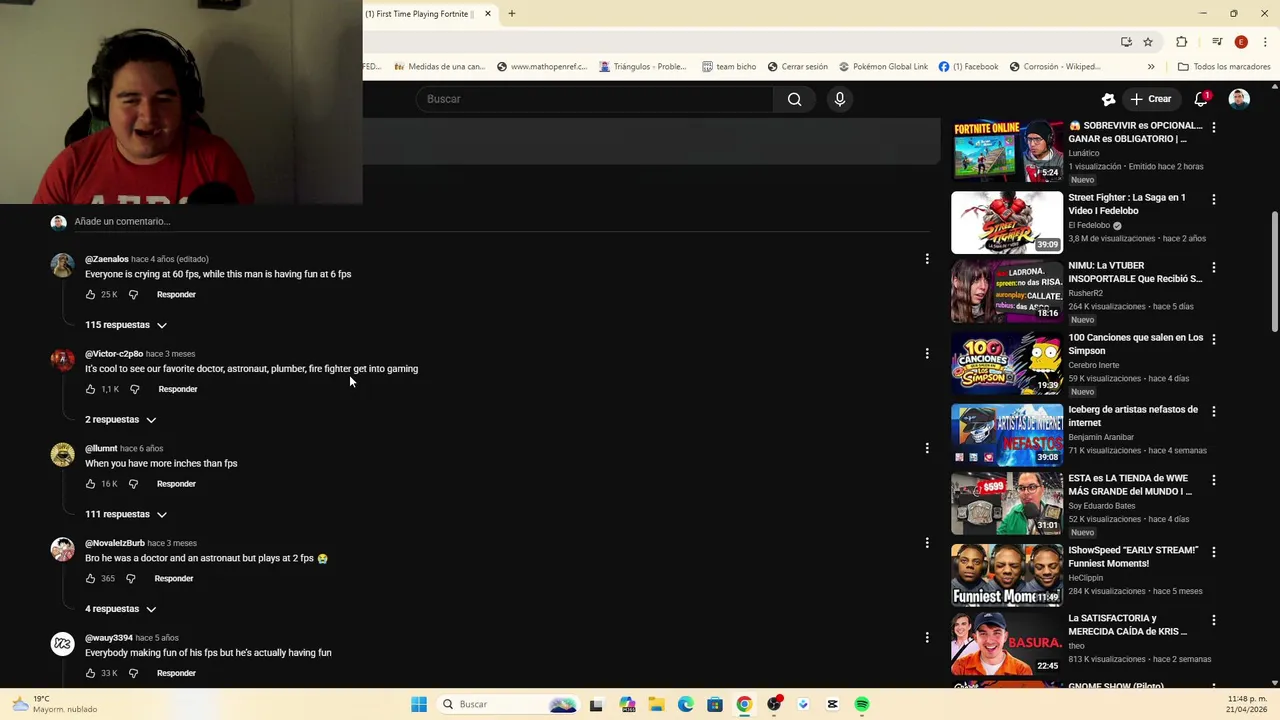Activate voice search microphone
This screenshot has height=720, width=1280.
tap(840, 99)
